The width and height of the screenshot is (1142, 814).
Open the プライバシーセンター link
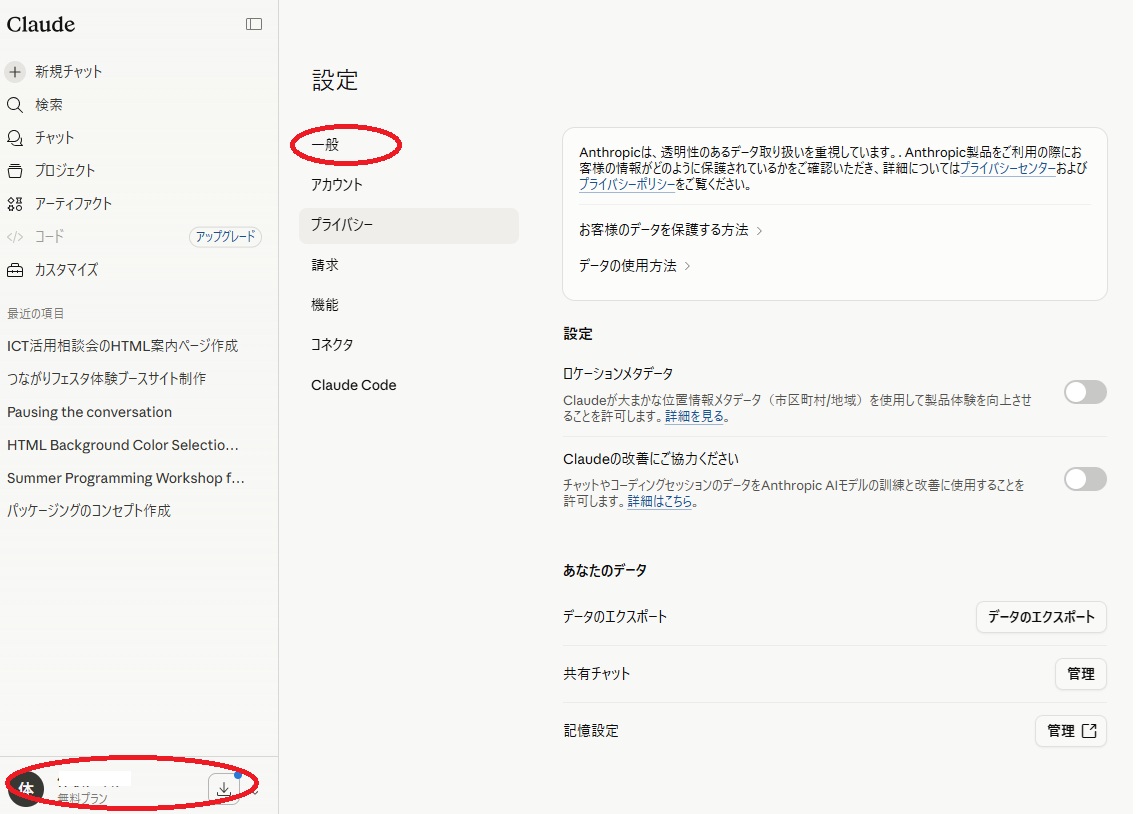pyautogui.click(x=1007, y=168)
